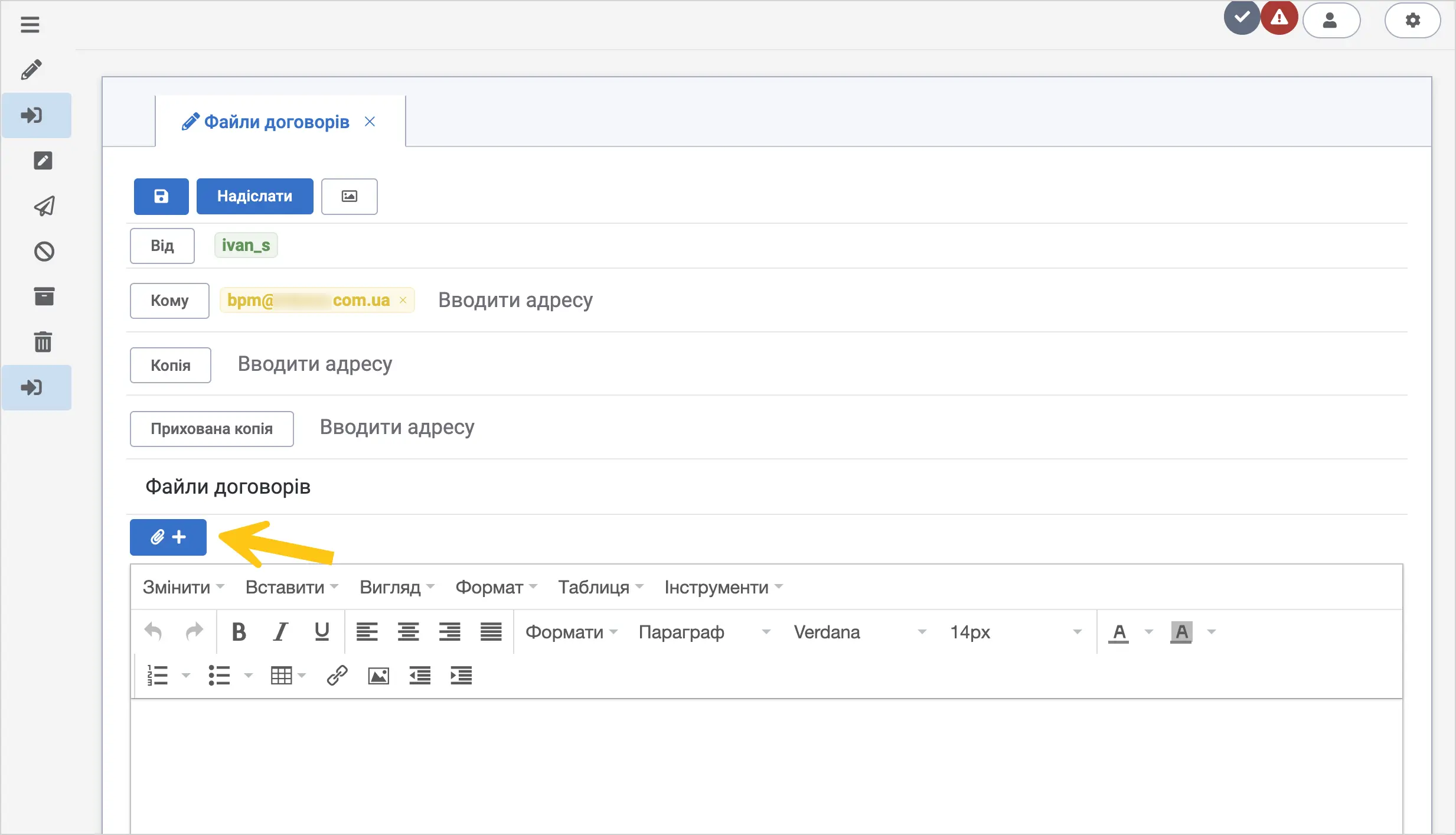Open the user profile button

(x=1331, y=21)
